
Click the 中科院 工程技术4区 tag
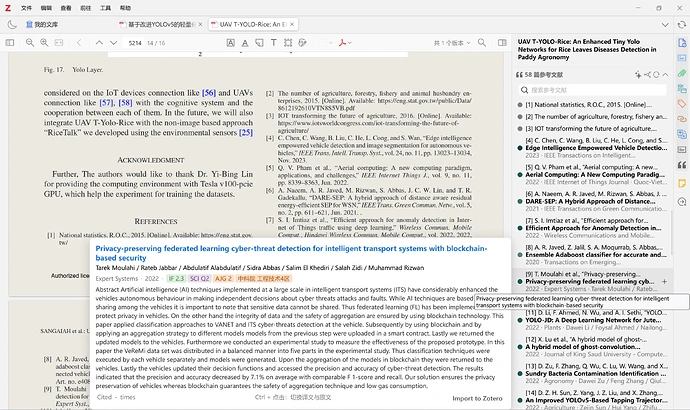pyautogui.click(x=264, y=278)
